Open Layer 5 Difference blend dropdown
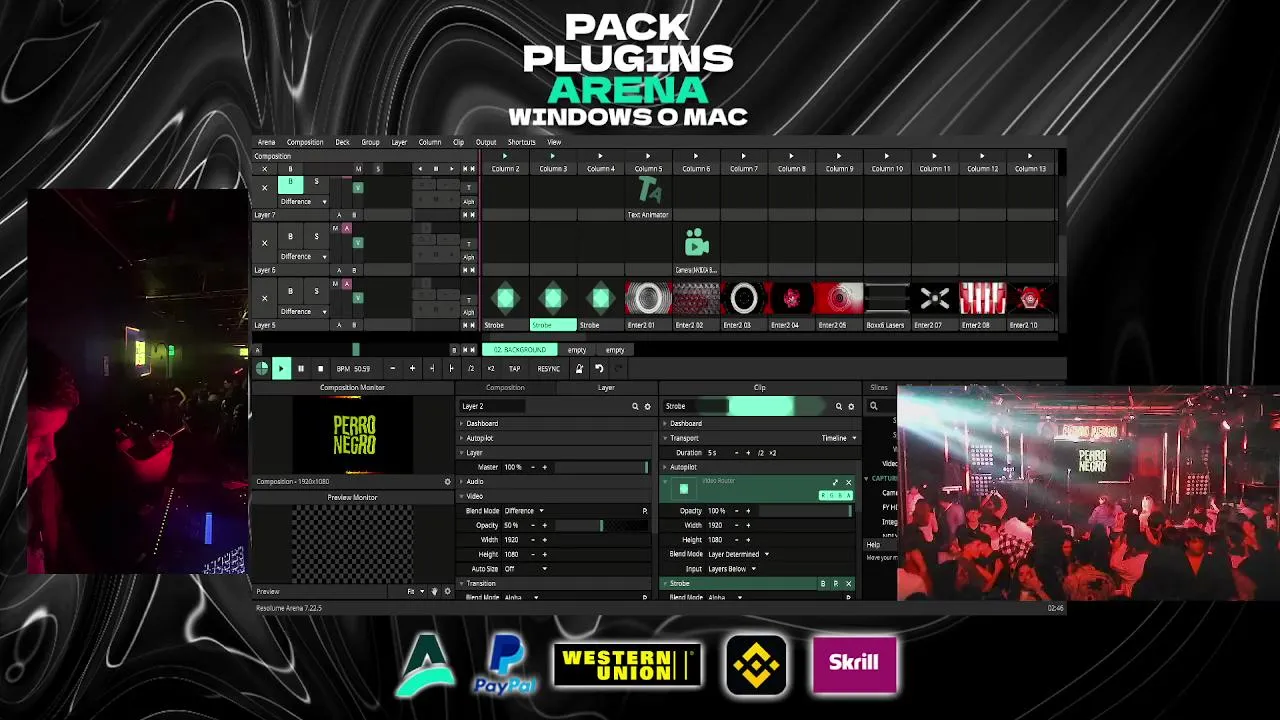Viewport: 1280px width, 720px height. tap(303, 312)
